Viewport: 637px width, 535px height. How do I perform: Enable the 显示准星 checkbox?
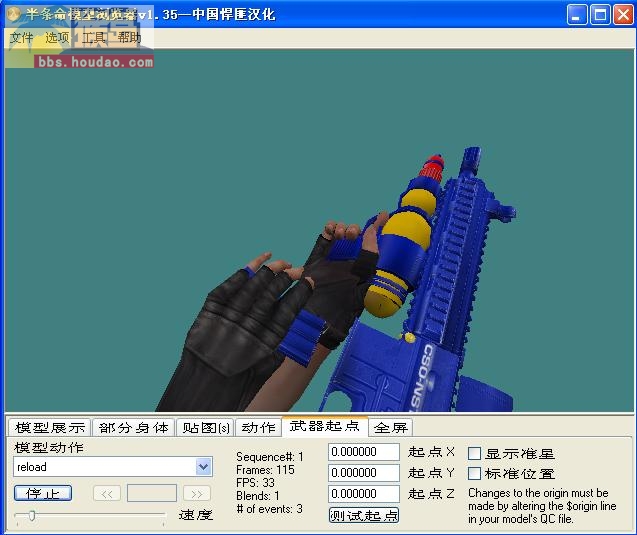474,453
